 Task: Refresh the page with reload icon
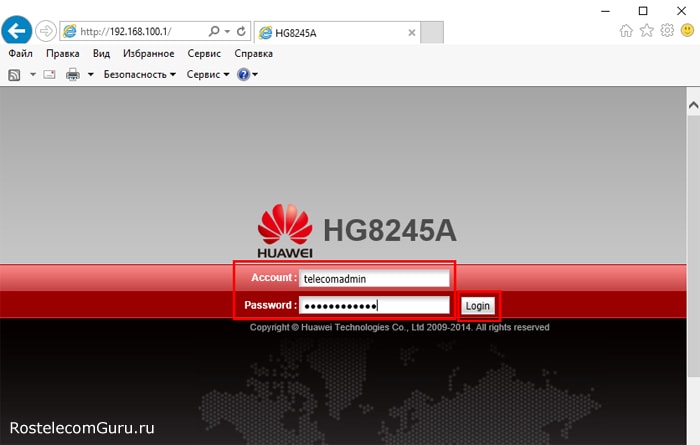click(x=241, y=32)
